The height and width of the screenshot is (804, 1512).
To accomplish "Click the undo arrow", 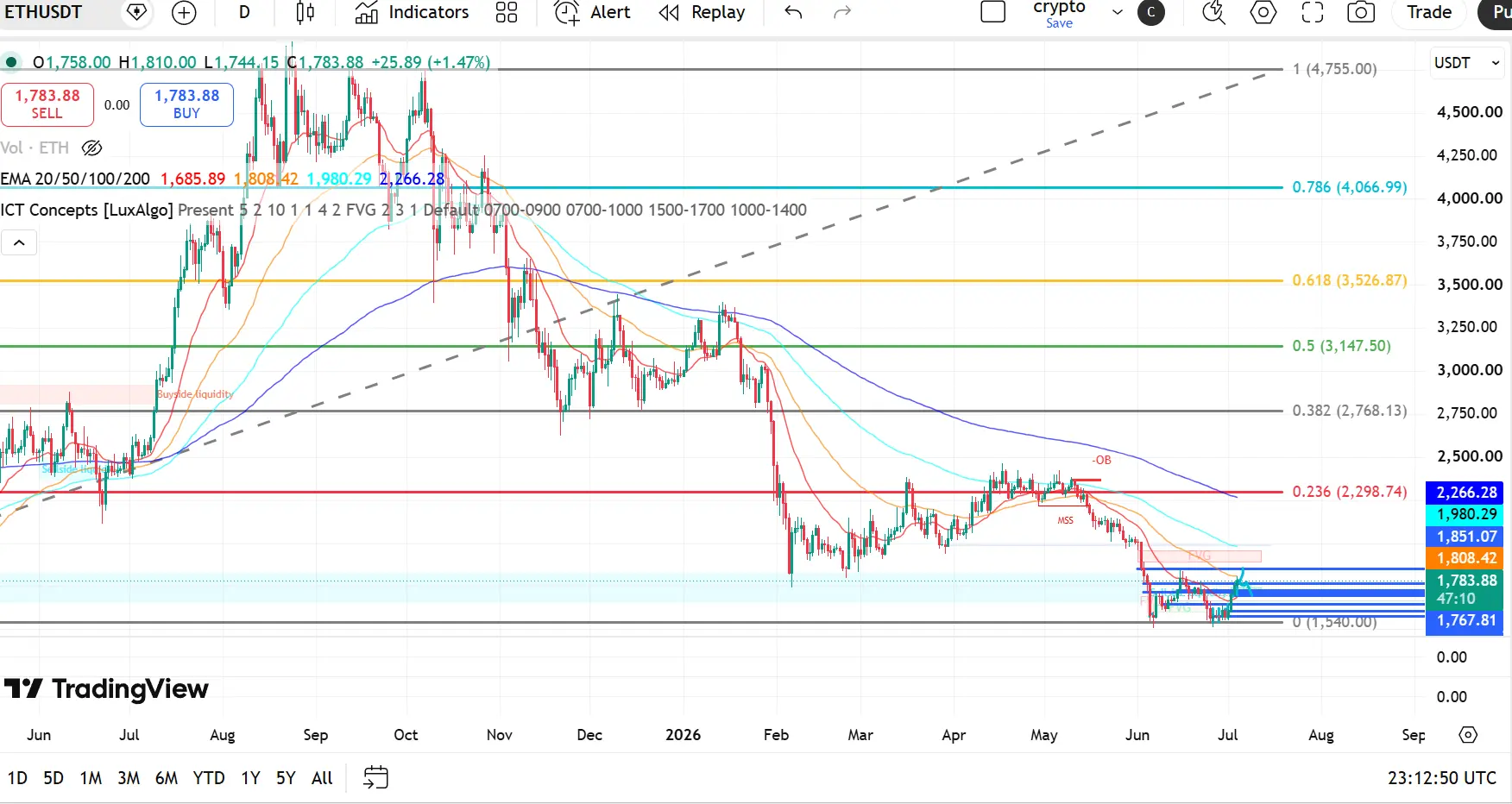I will [793, 12].
